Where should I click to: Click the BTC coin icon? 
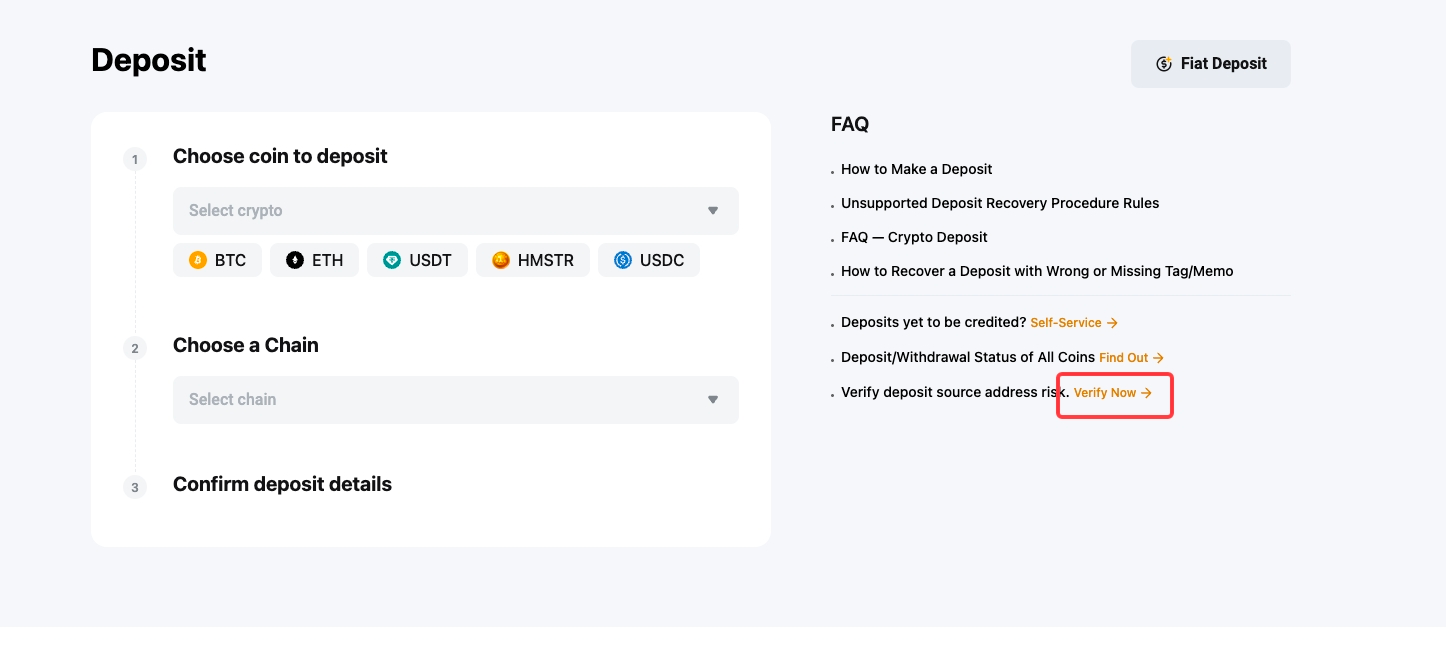click(x=198, y=260)
